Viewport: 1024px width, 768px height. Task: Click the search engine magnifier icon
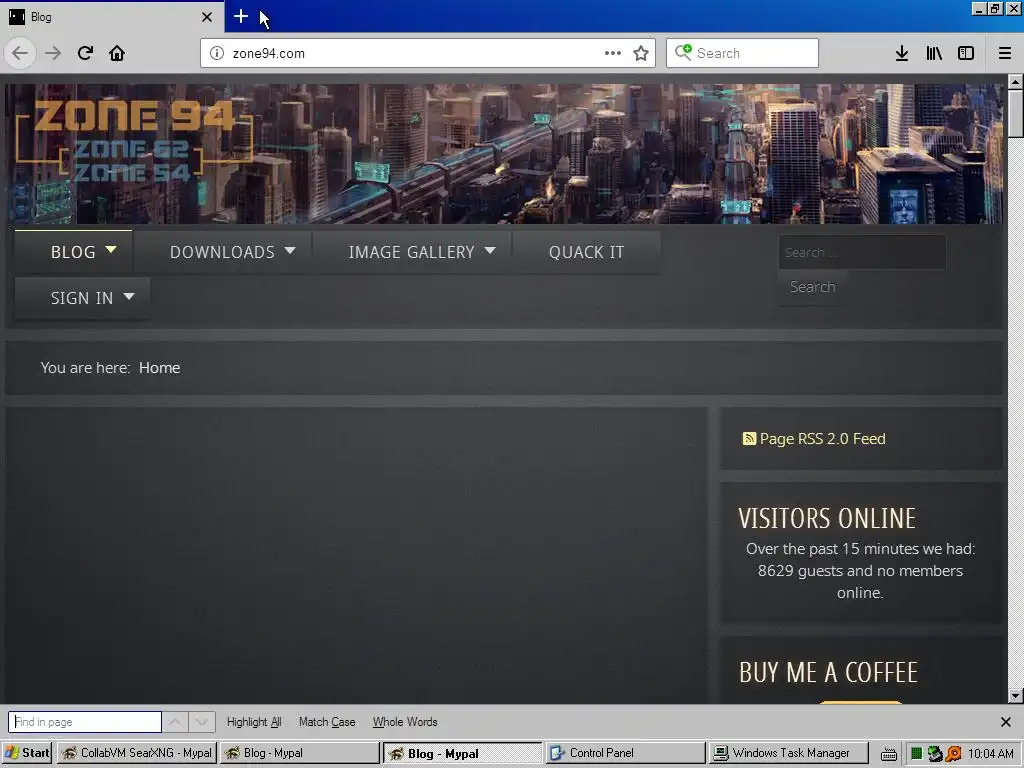[x=683, y=52]
